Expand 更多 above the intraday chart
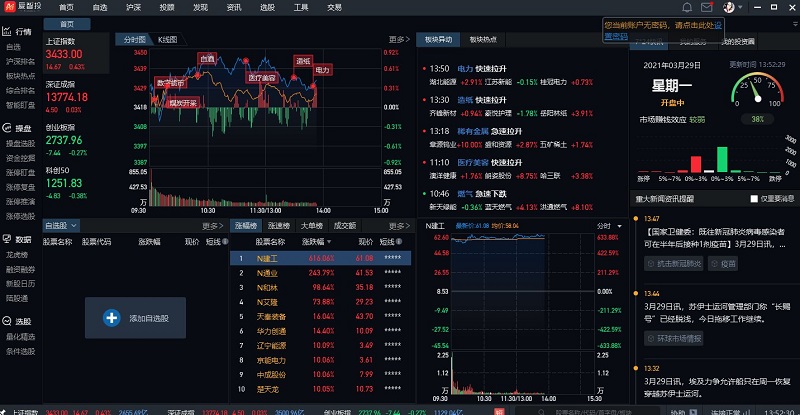 point(399,39)
